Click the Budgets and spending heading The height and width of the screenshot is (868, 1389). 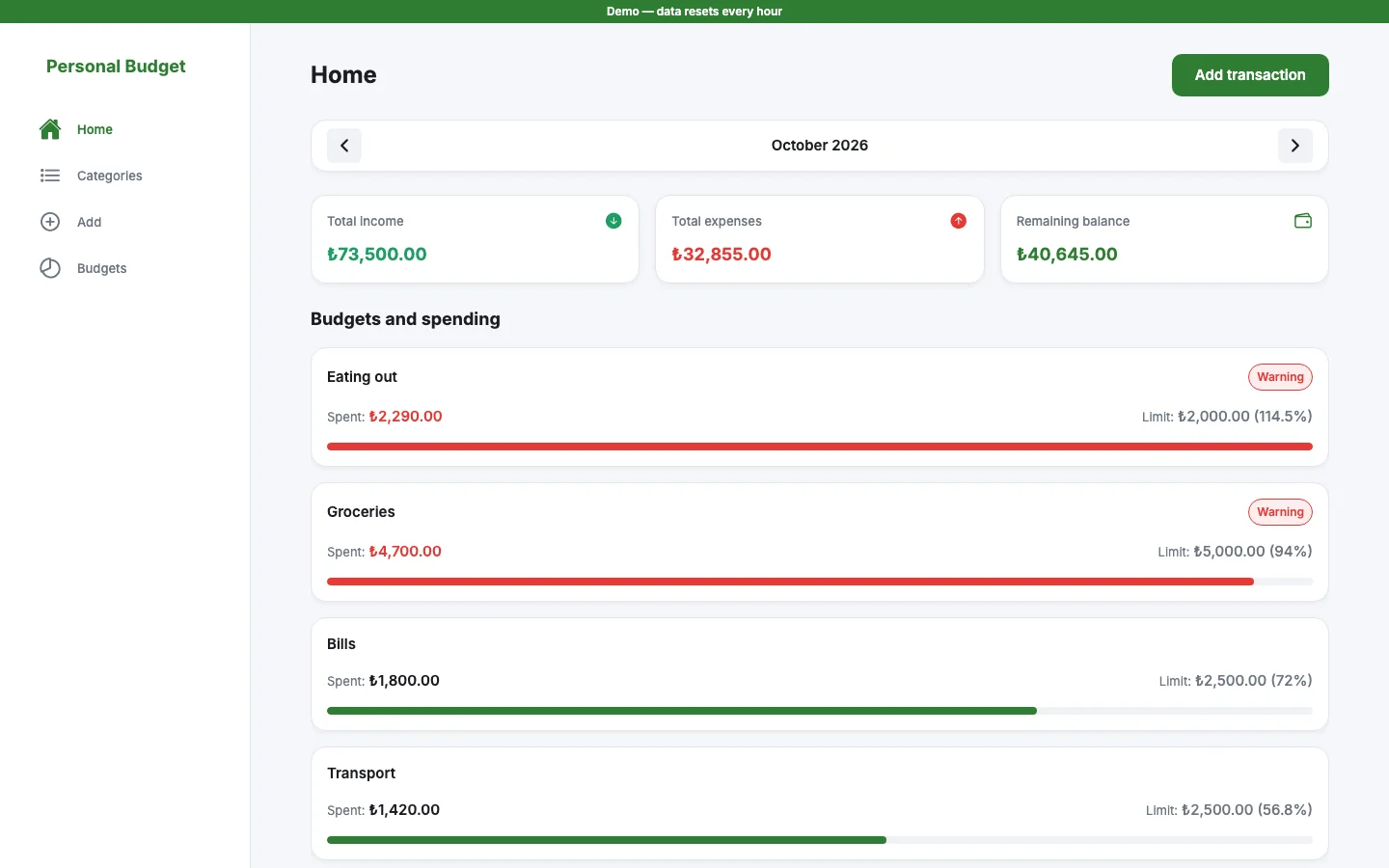pos(405,319)
